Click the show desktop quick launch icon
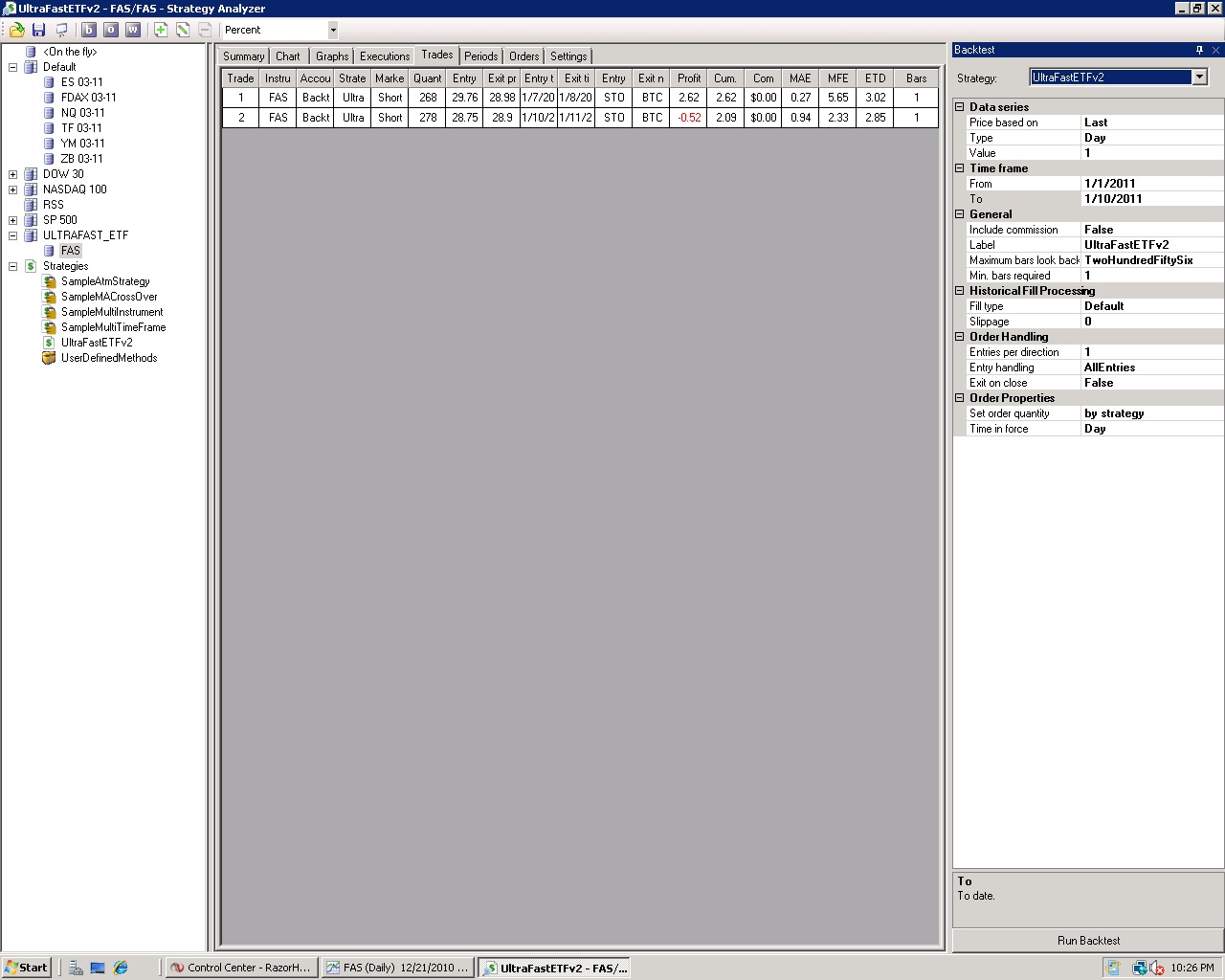Image resolution: width=1225 pixels, height=980 pixels. click(x=98, y=968)
